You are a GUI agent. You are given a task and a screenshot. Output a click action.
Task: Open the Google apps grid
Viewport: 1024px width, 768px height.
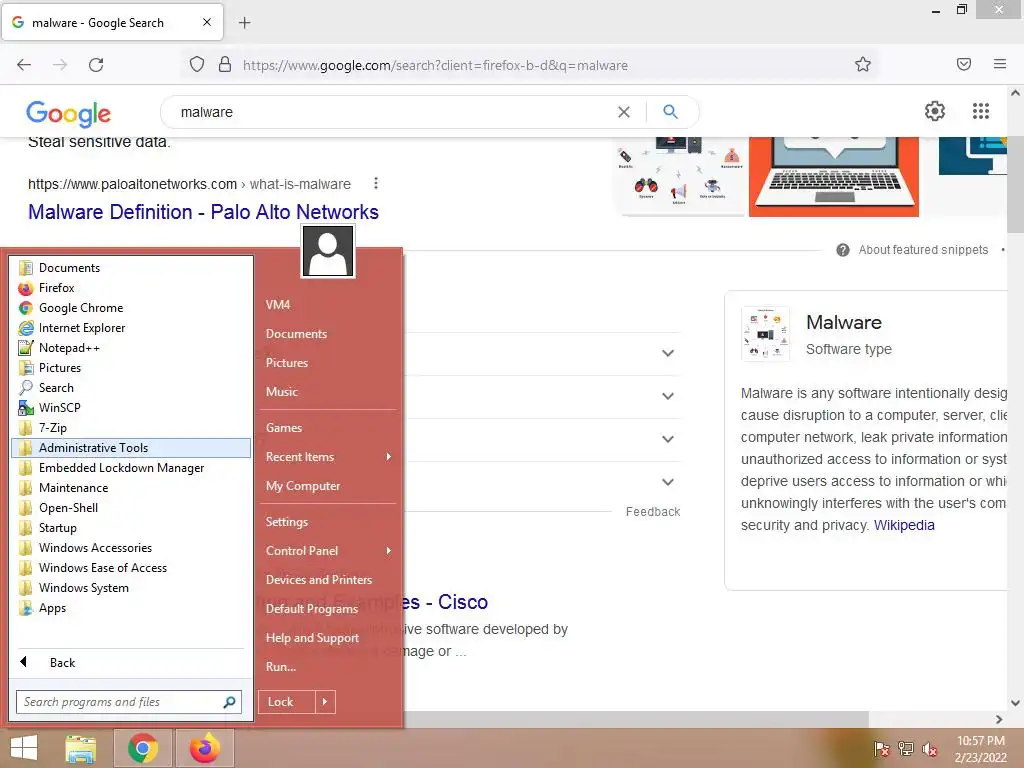(981, 111)
